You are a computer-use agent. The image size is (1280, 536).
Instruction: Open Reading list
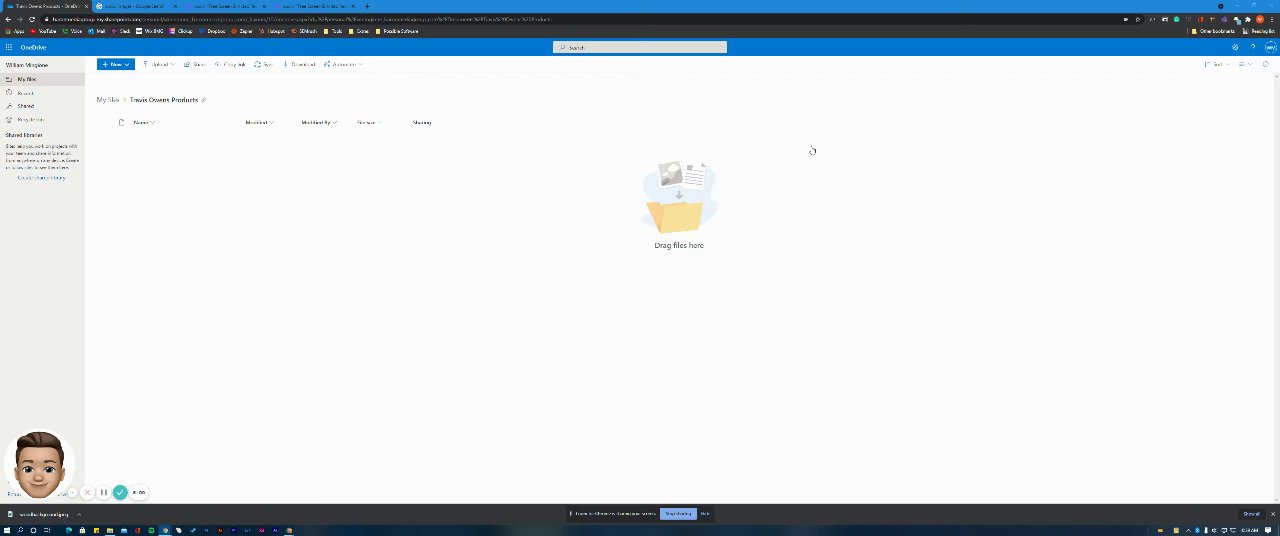1257,31
